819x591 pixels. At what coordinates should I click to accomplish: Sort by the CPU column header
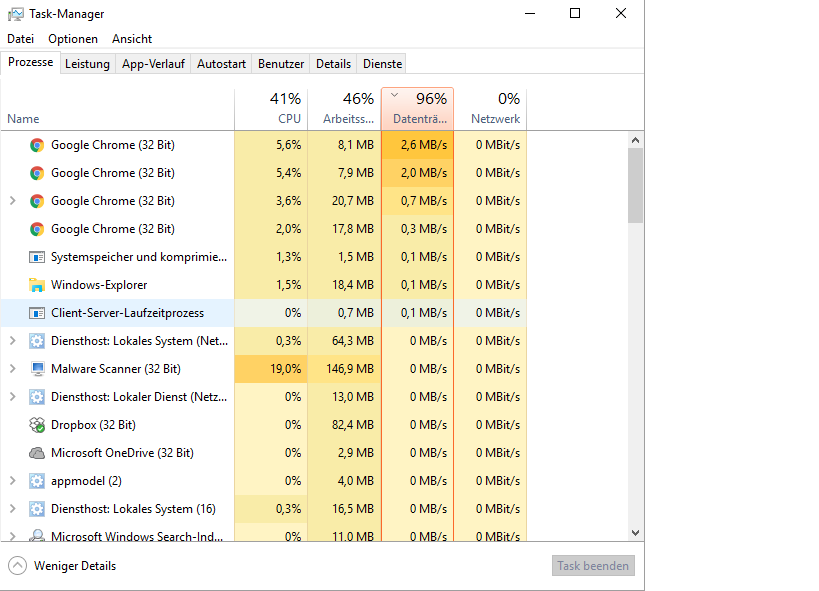tap(271, 109)
